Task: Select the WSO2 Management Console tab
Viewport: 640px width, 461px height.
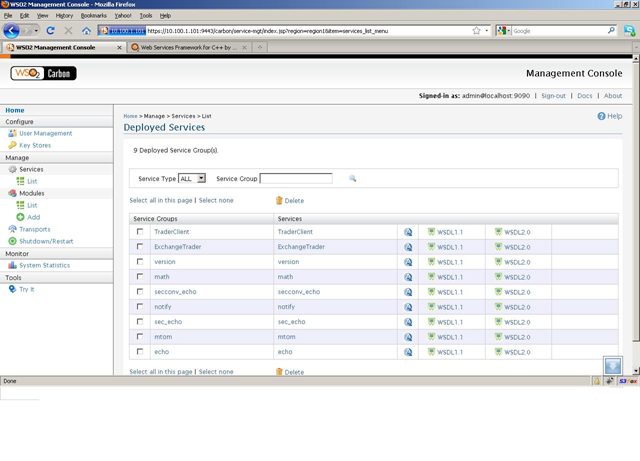Action: pos(64,47)
